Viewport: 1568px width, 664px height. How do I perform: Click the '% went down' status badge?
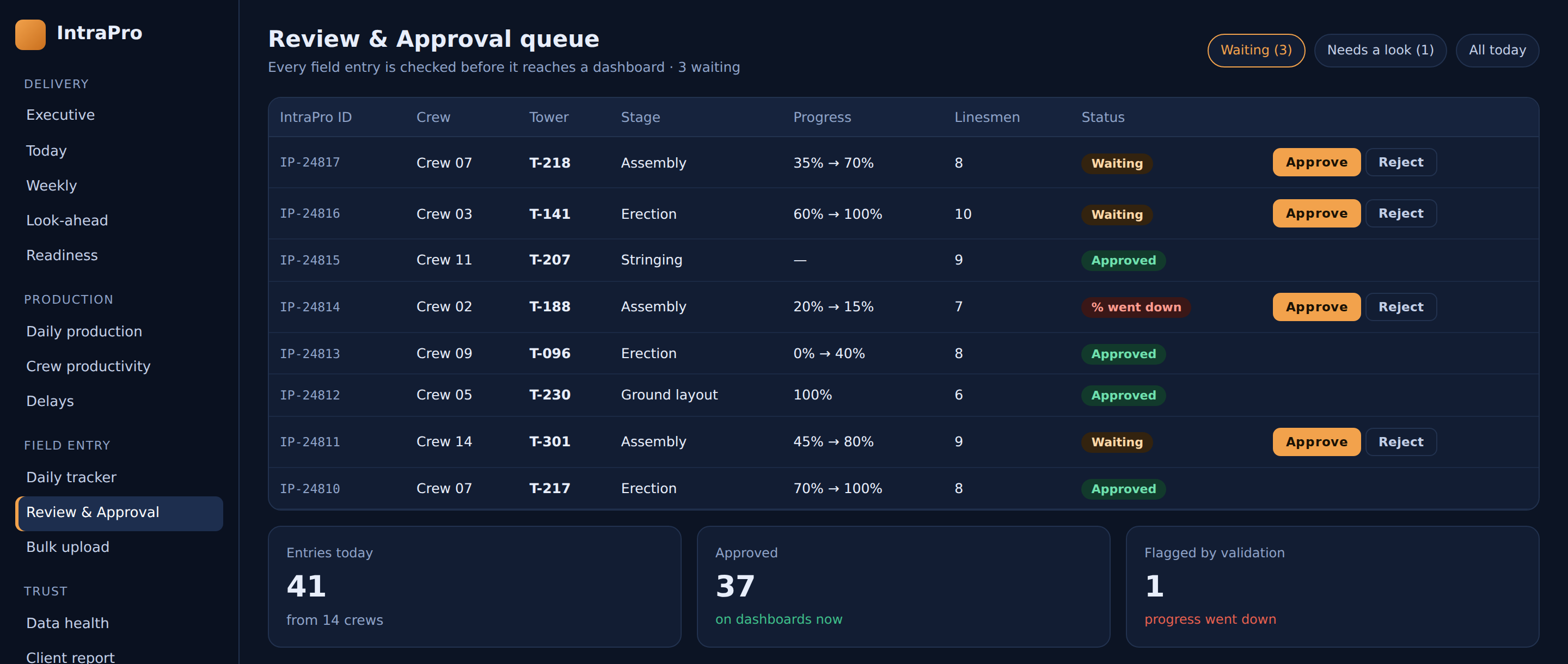point(1135,308)
